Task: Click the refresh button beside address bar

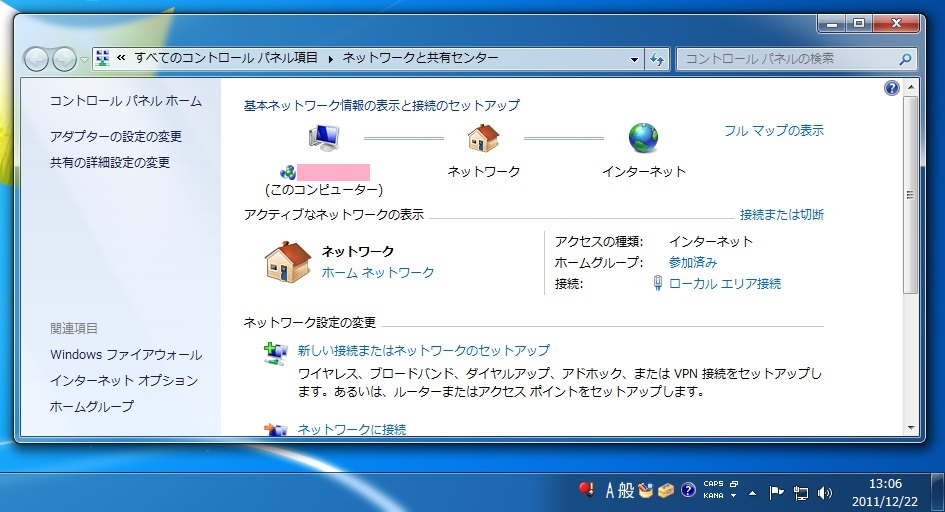Action: point(657,59)
